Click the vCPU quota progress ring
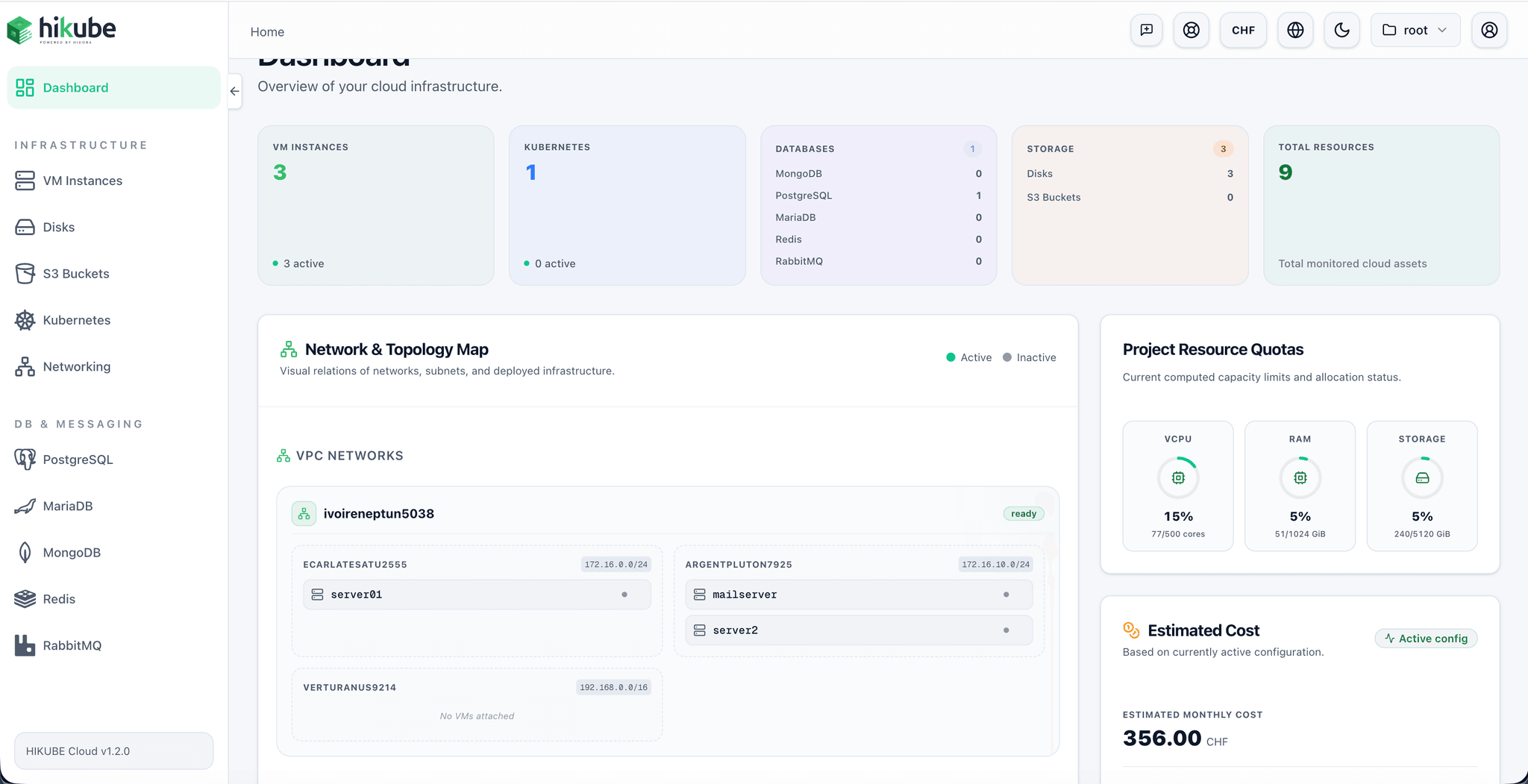This screenshot has height=784, width=1528. 1178,477
